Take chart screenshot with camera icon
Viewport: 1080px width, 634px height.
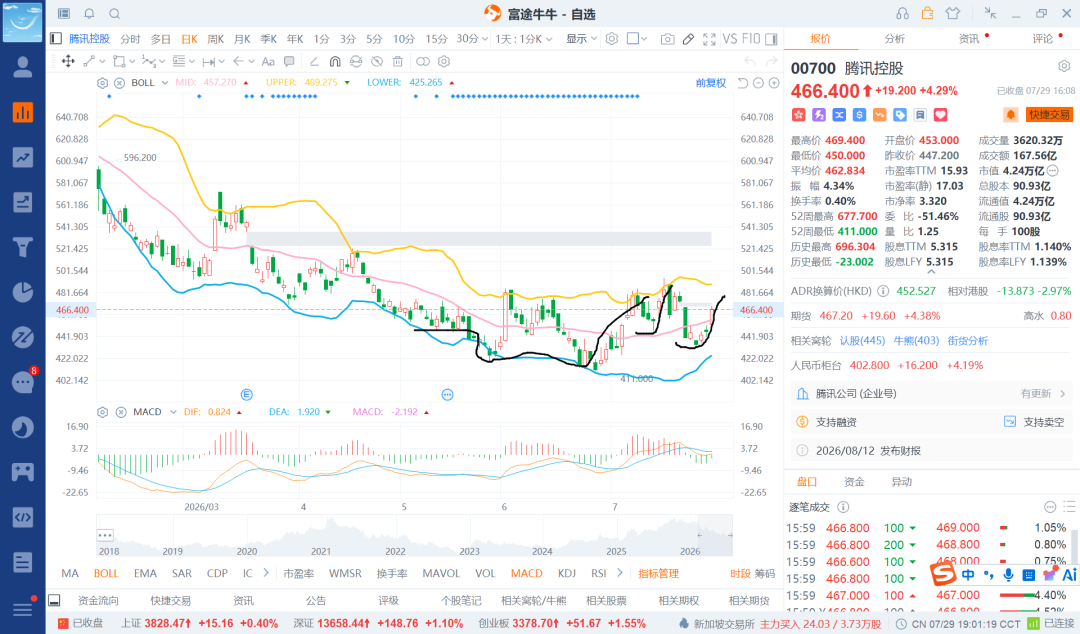point(667,39)
